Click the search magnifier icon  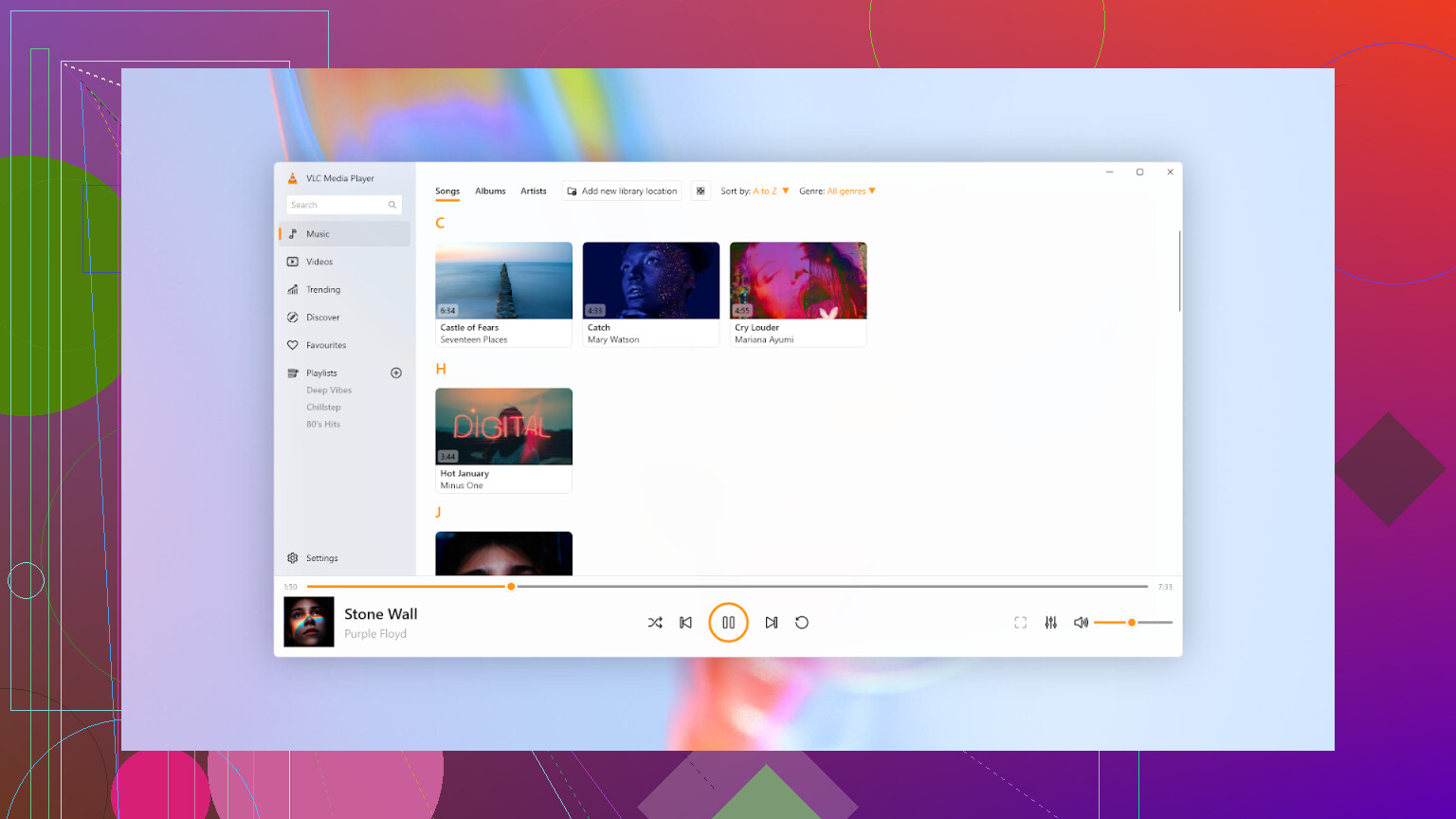coord(391,205)
